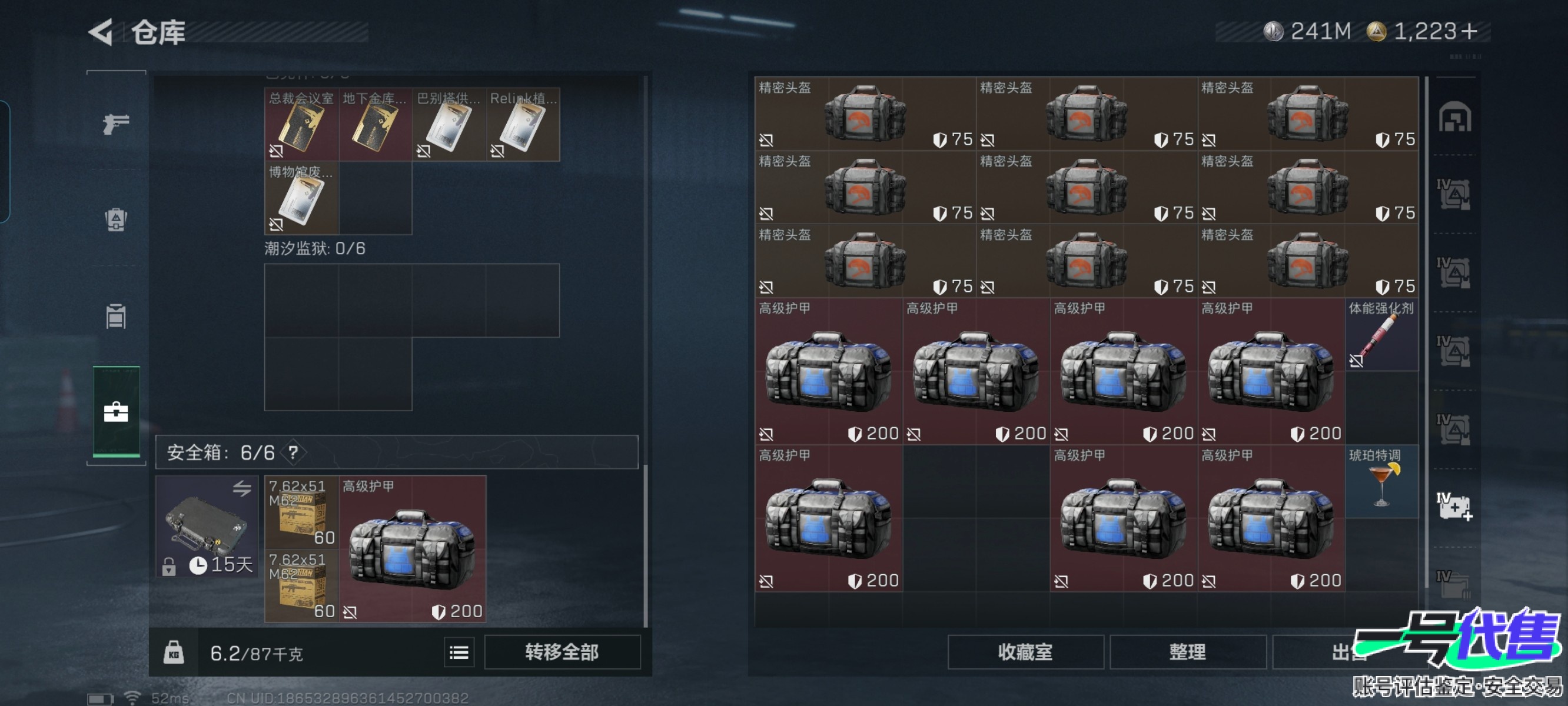Click the 整理 sort button
Screen dimensions: 1568x706
[1188, 652]
